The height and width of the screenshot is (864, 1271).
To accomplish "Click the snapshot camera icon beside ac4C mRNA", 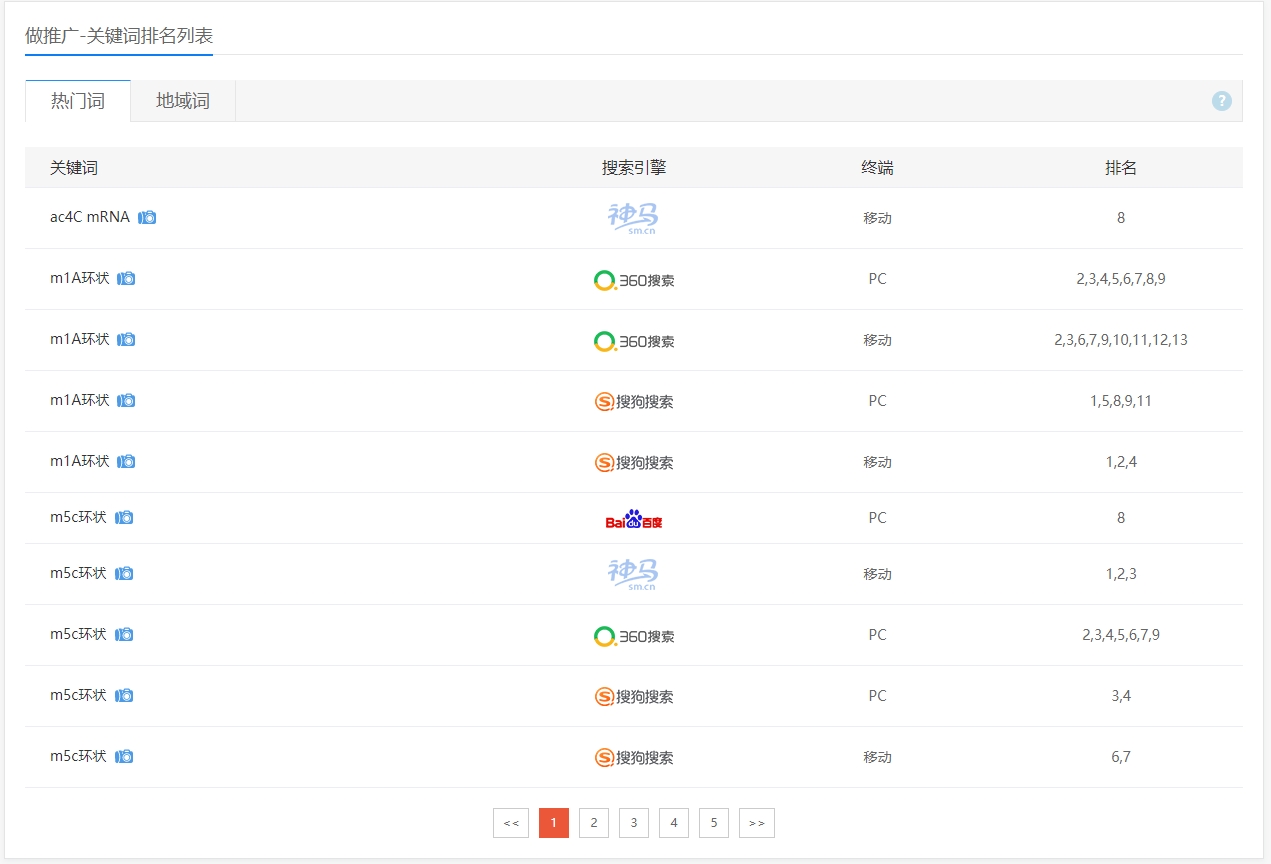I will click(147, 217).
